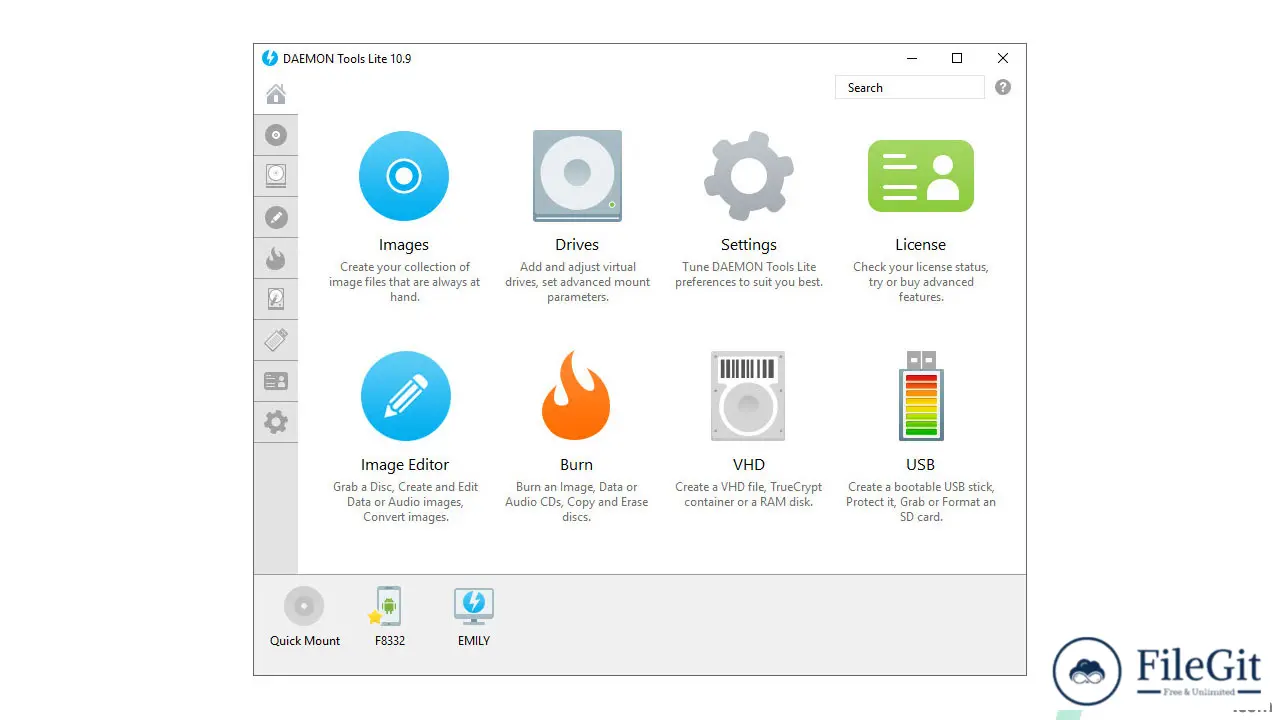Screen dimensions: 1280x720
Task: Click 'Create your collection of image files' description
Action: coord(405,282)
